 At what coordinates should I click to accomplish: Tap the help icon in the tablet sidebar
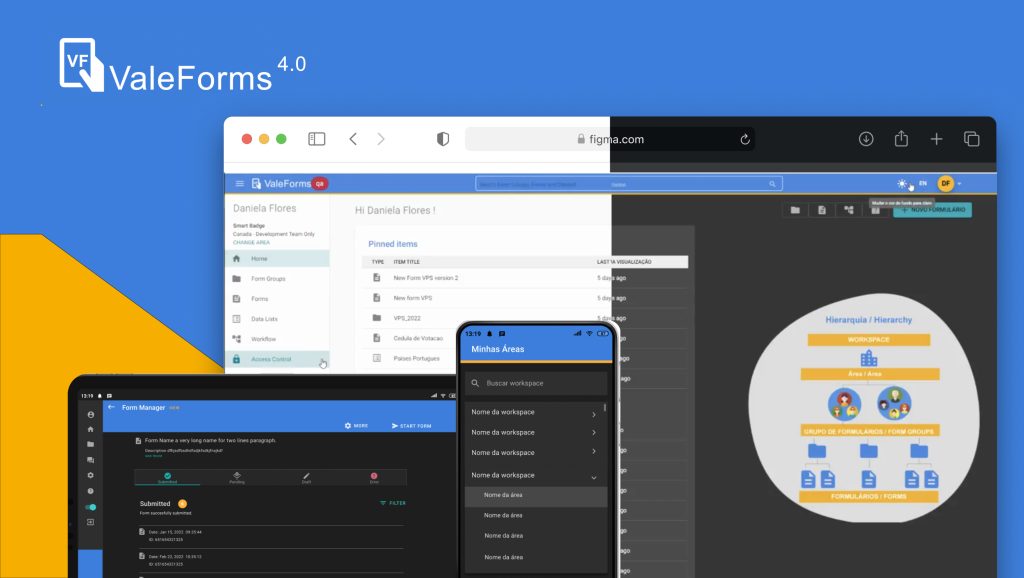pyautogui.click(x=91, y=491)
